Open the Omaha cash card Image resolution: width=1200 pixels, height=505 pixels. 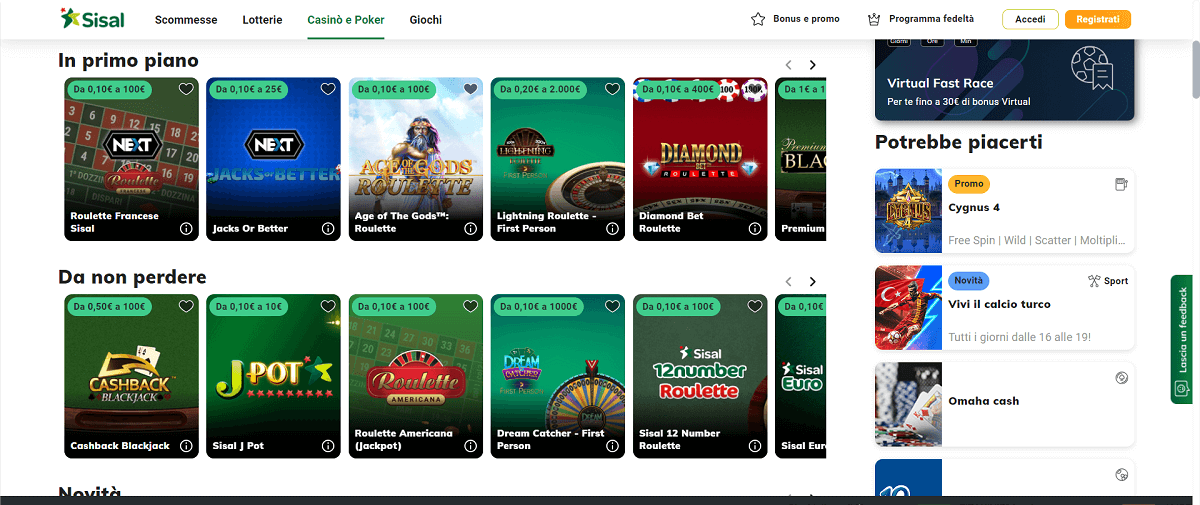tap(1005, 404)
